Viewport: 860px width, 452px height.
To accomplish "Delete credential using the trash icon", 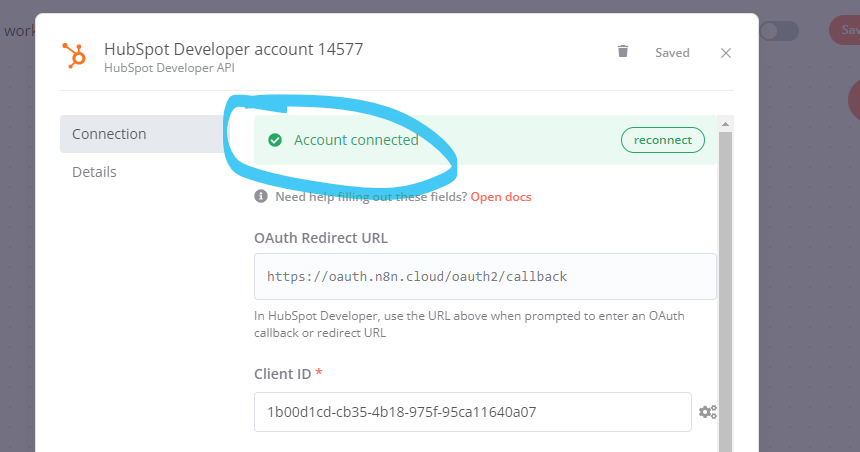I will [x=623, y=52].
